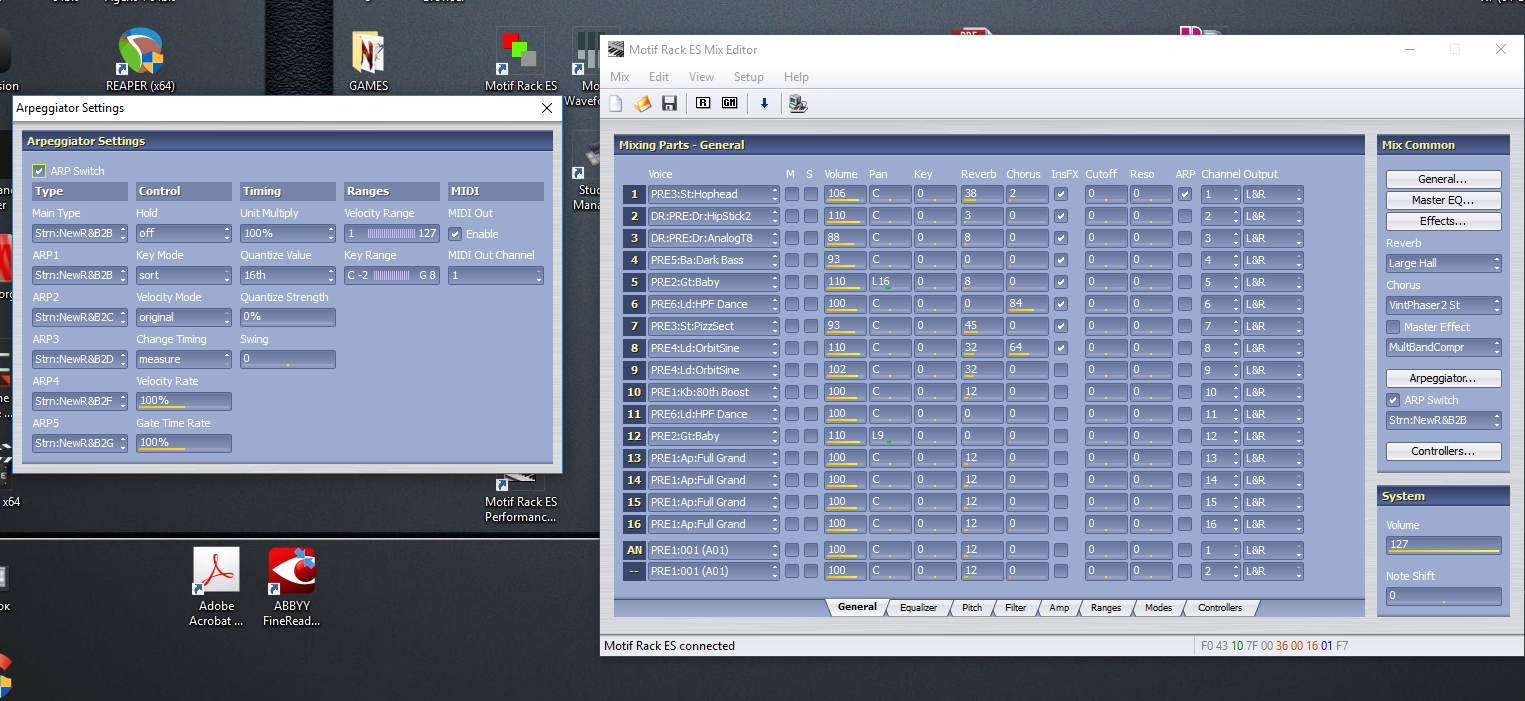Click the GM toolbar icon
Screen dimensions: 1525x701
tap(730, 103)
